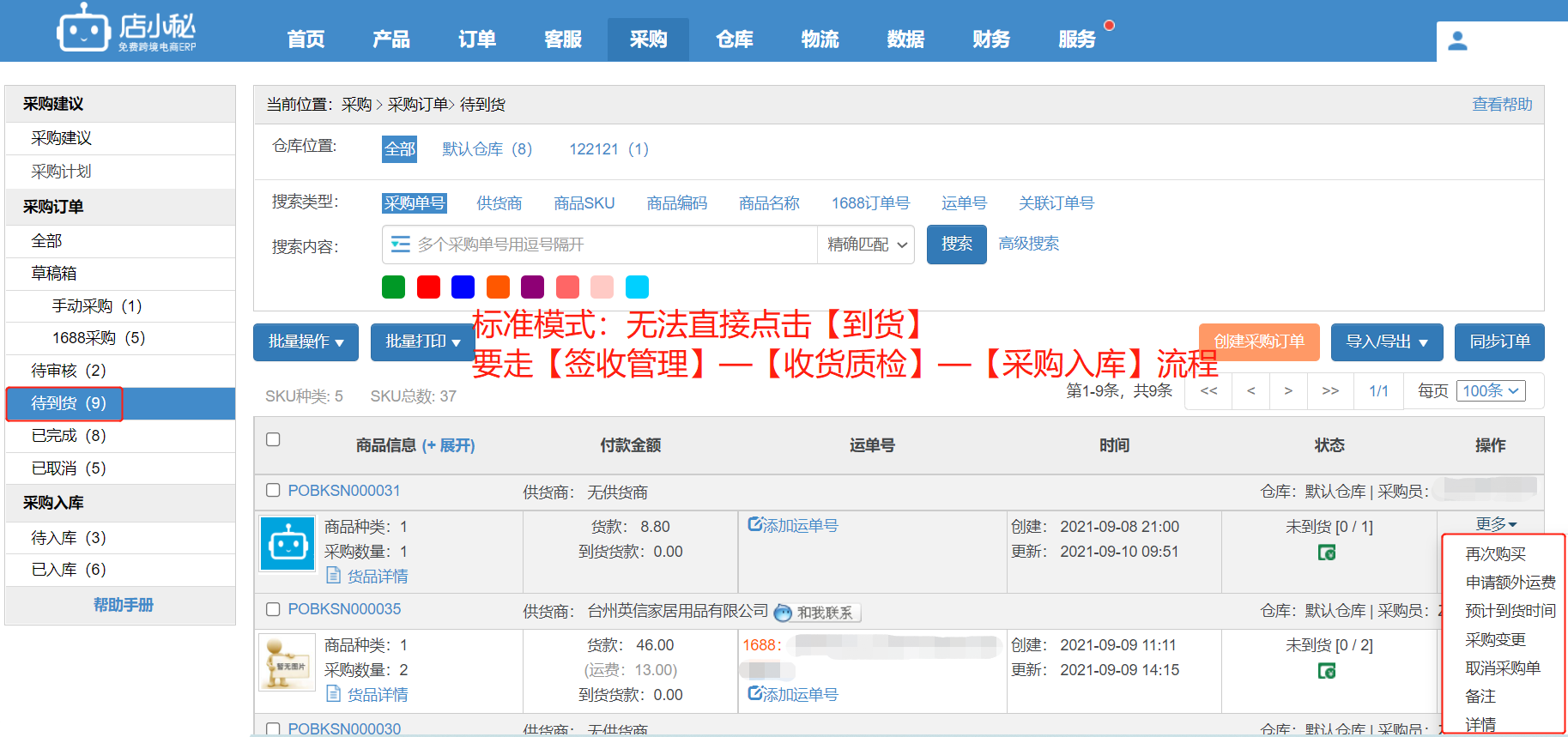Click the user profile icon in header
The height and width of the screenshot is (737, 1568).
click(1457, 40)
